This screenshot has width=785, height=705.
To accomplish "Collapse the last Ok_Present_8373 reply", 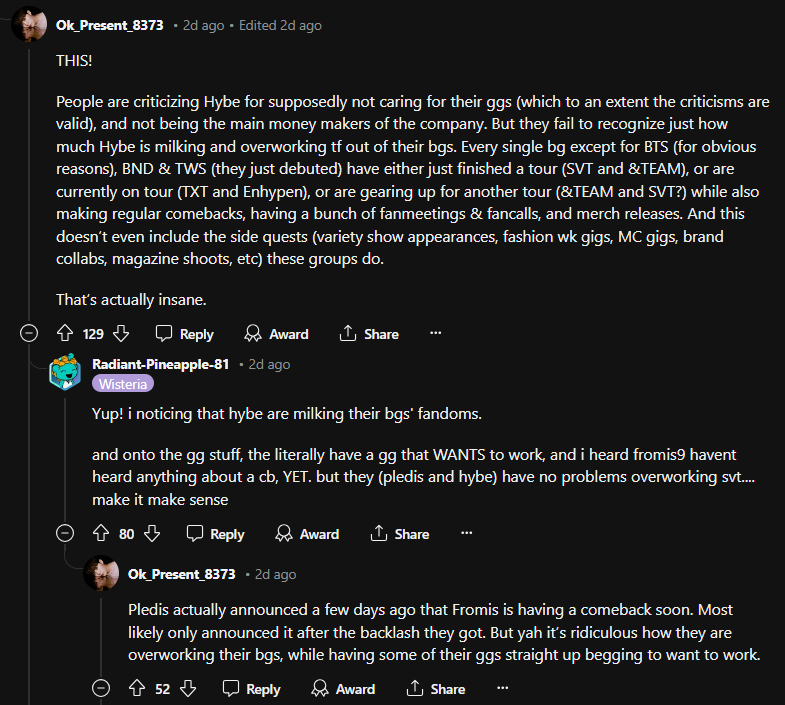I will tap(102, 689).
